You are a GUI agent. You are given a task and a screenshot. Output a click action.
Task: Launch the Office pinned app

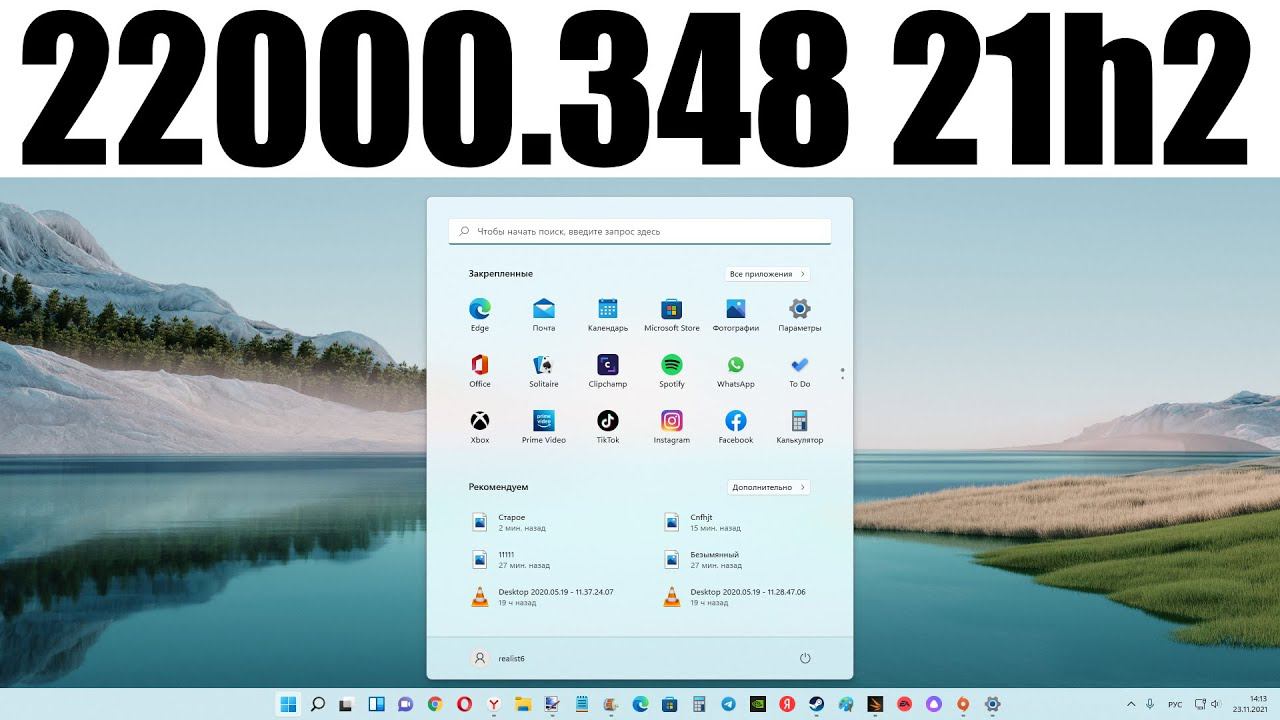480,370
